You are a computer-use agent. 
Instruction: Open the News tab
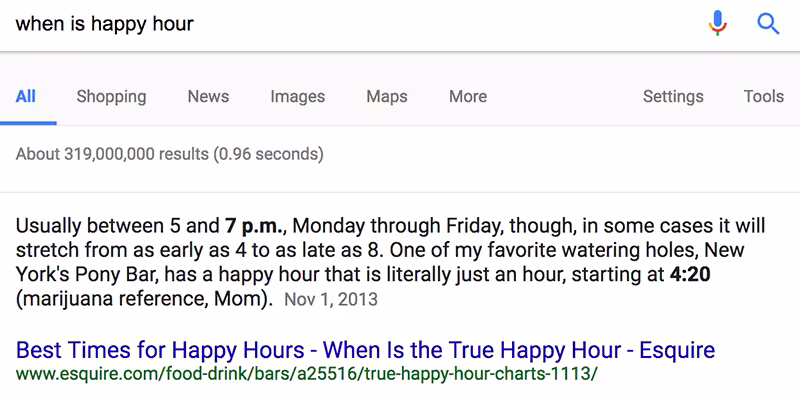point(208,97)
